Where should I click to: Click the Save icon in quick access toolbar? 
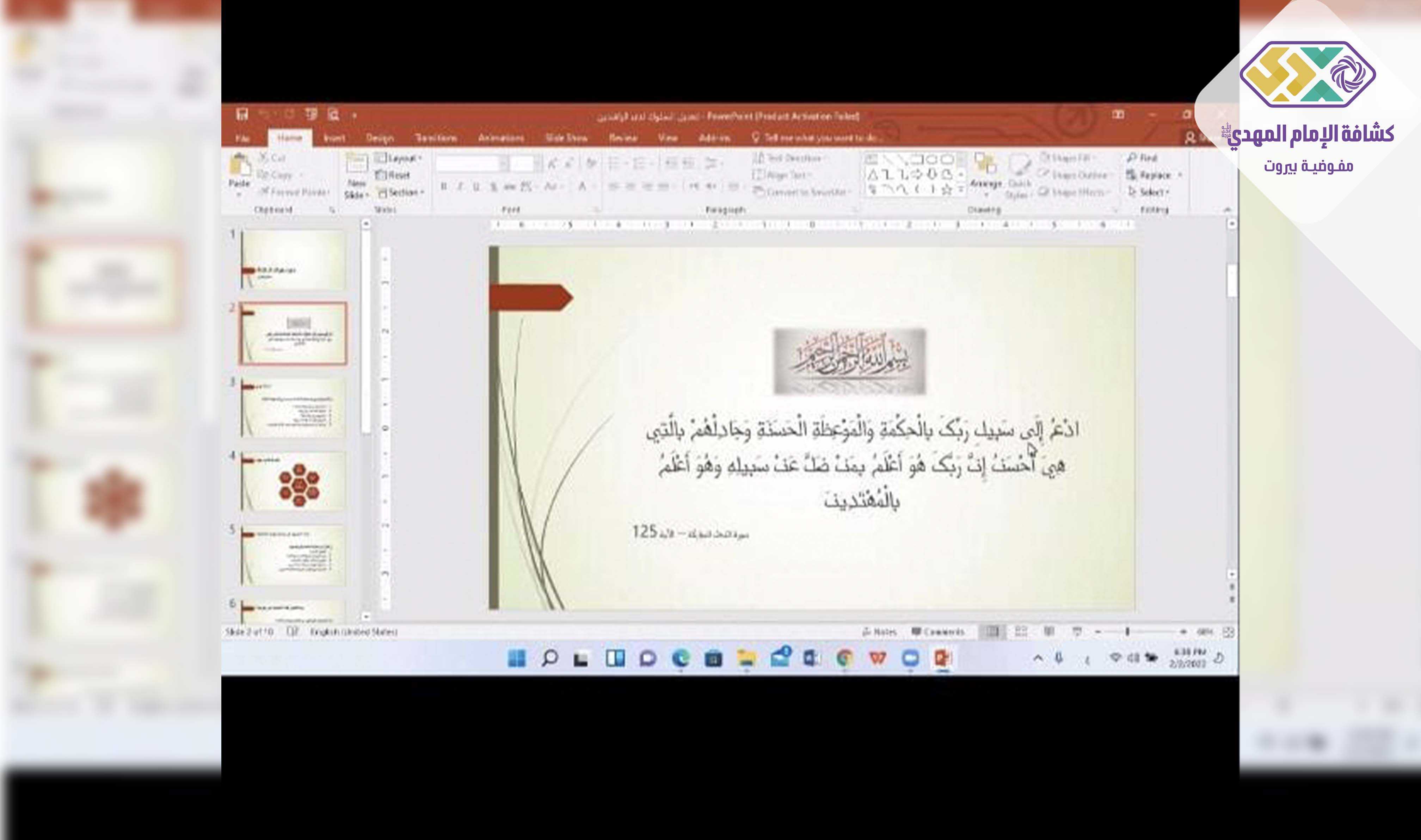[x=242, y=115]
